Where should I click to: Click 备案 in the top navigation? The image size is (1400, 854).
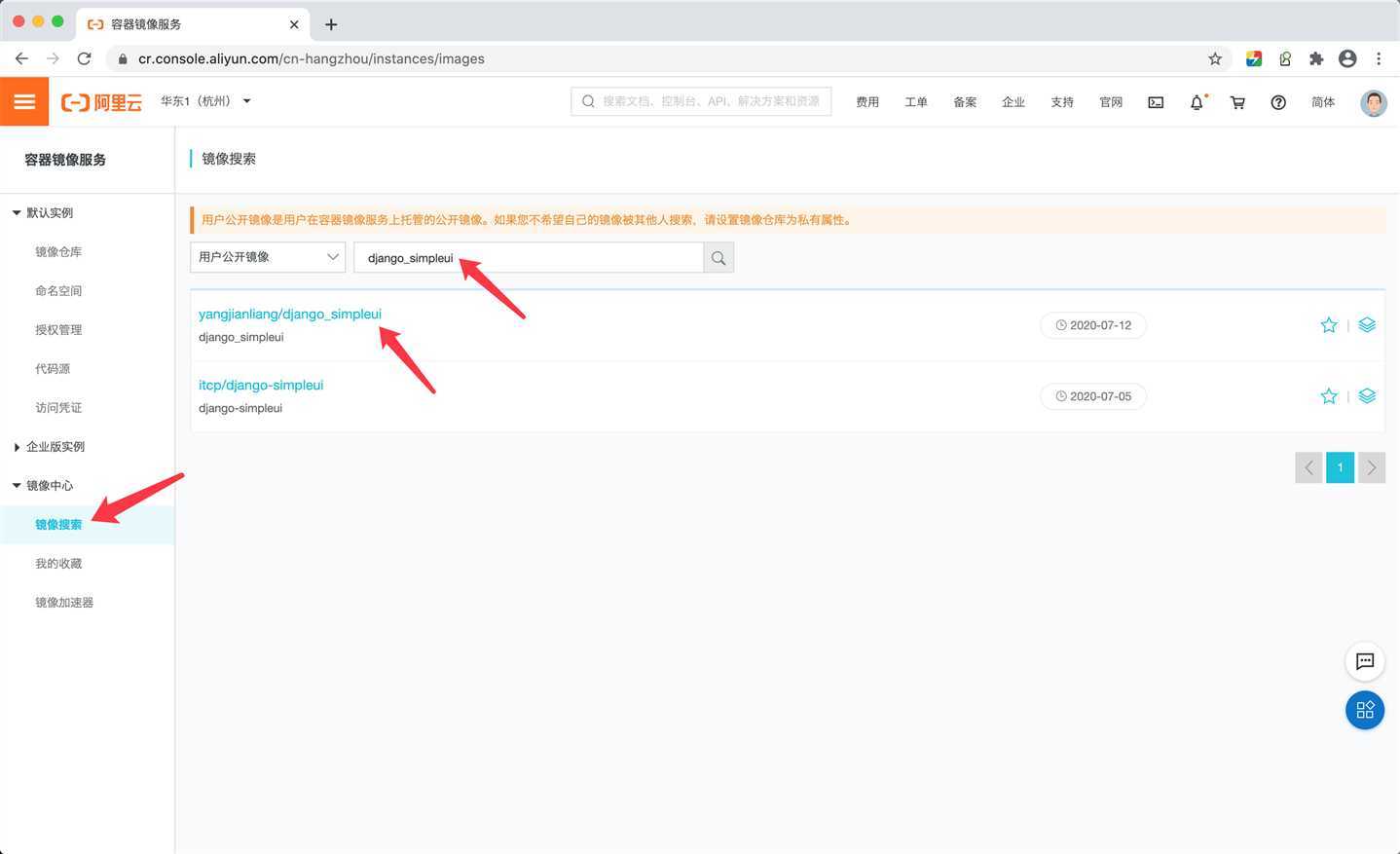[x=965, y=102]
